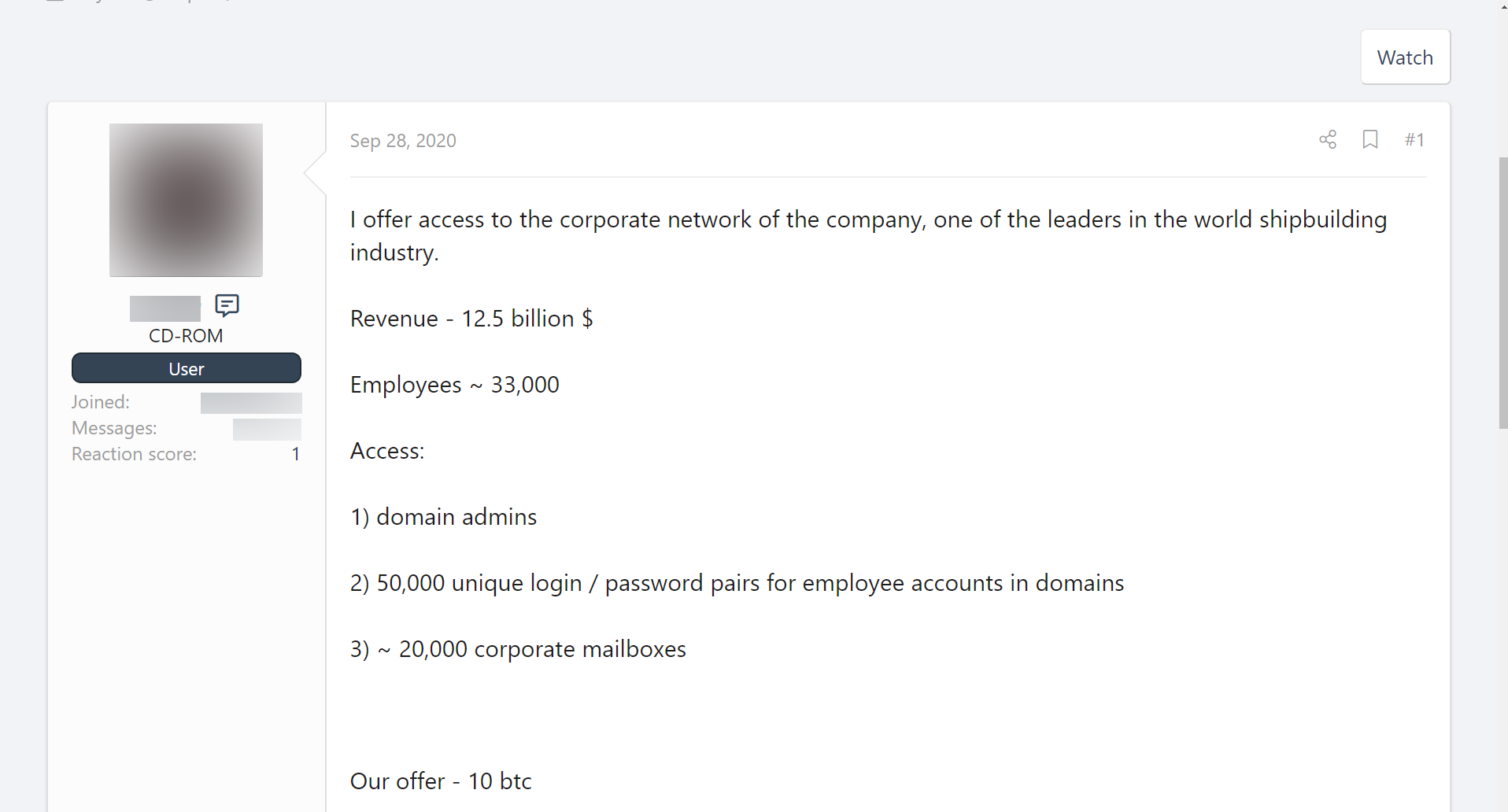This screenshot has height=812, width=1508.
Task: Start a conversation via the chat icon
Action: (x=227, y=305)
